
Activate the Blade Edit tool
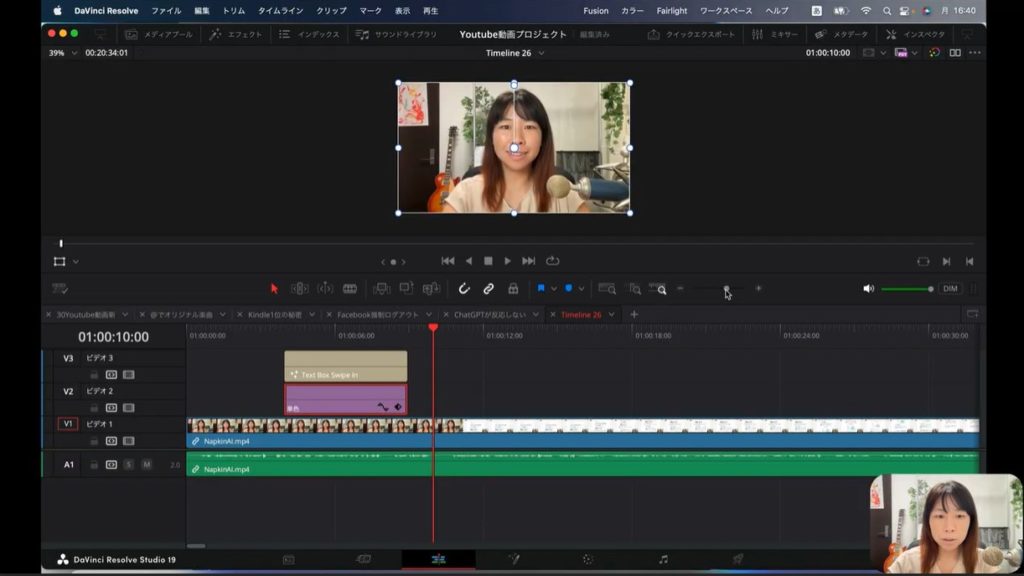pyautogui.click(x=350, y=289)
